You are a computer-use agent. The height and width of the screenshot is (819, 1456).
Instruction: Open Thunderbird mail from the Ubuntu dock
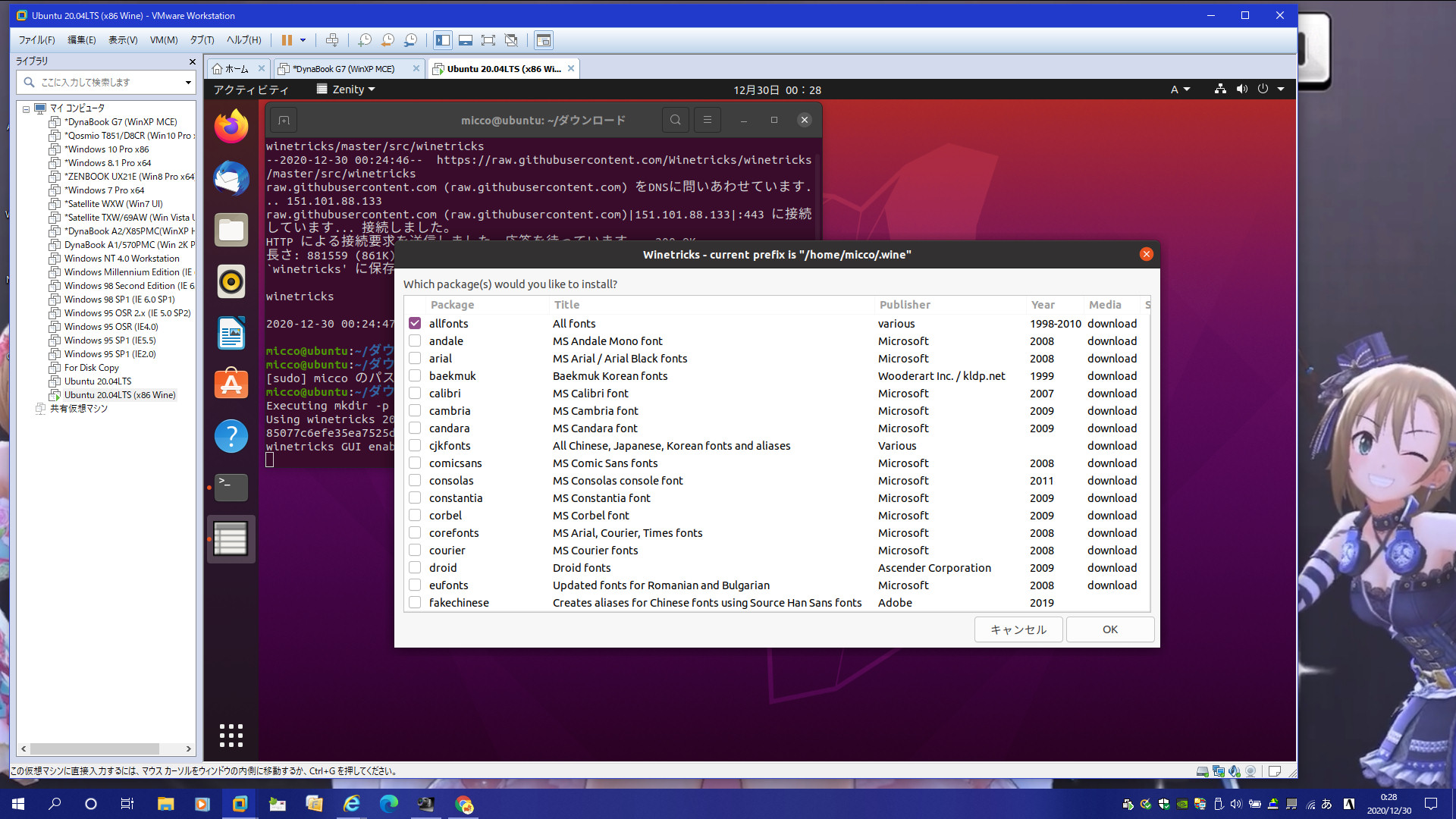pos(231,178)
